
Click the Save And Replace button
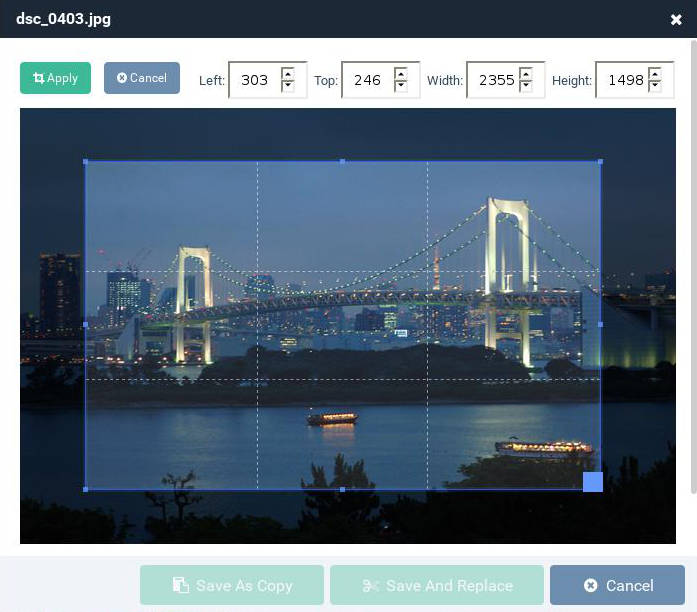point(437,585)
